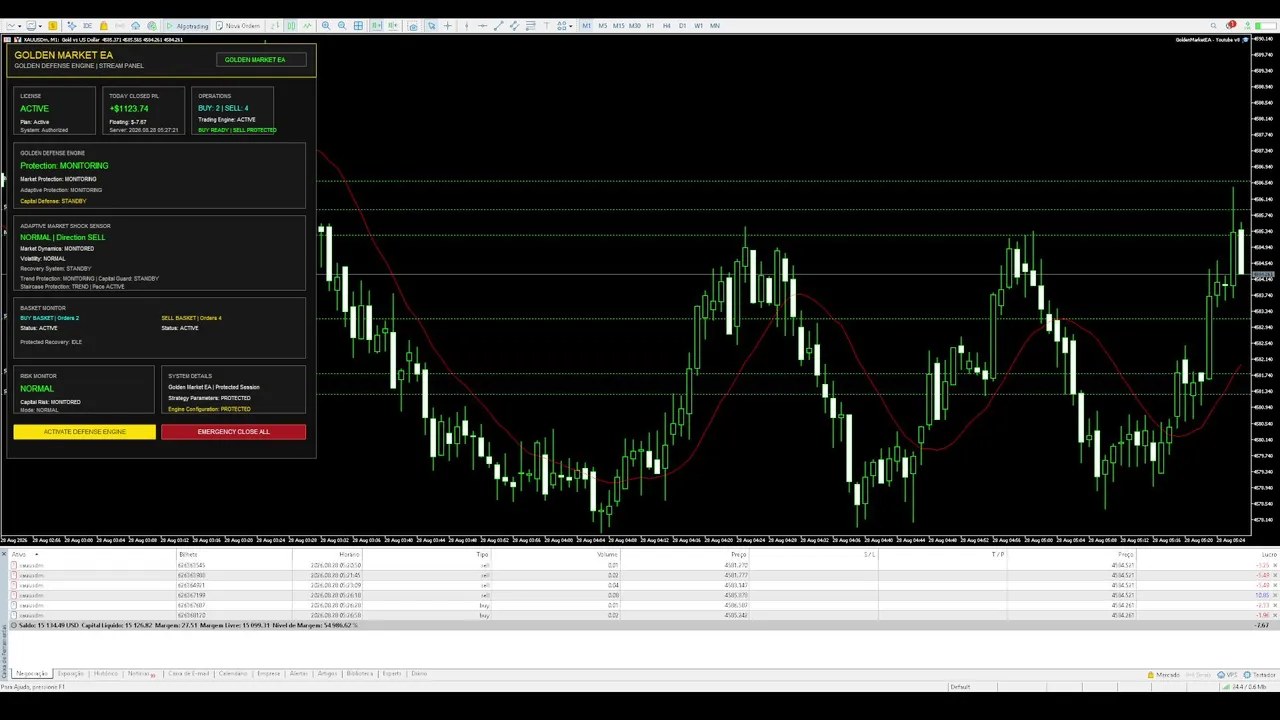This screenshot has height=720, width=1280.
Task: Toggle the Algotrading button
Action: click(187, 26)
